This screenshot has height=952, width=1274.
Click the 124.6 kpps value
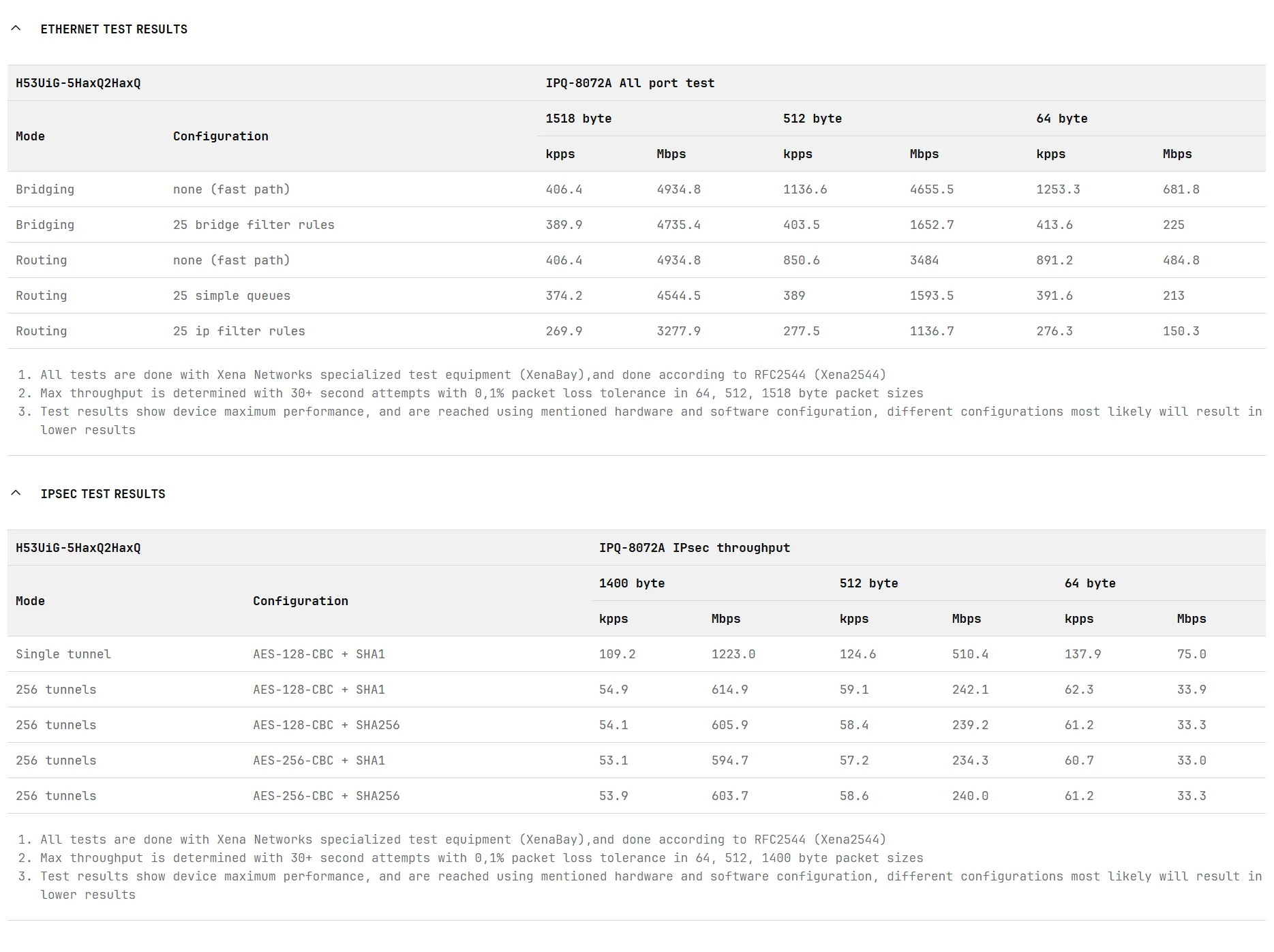[858, 654]
